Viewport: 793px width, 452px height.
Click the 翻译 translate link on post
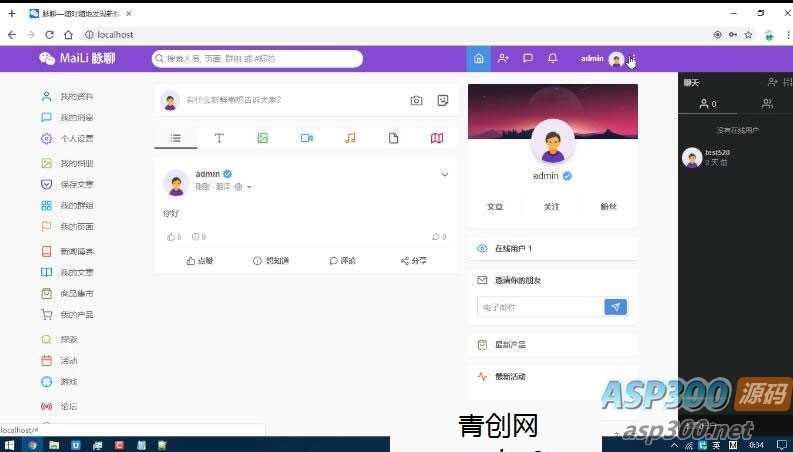click(223, 187)
